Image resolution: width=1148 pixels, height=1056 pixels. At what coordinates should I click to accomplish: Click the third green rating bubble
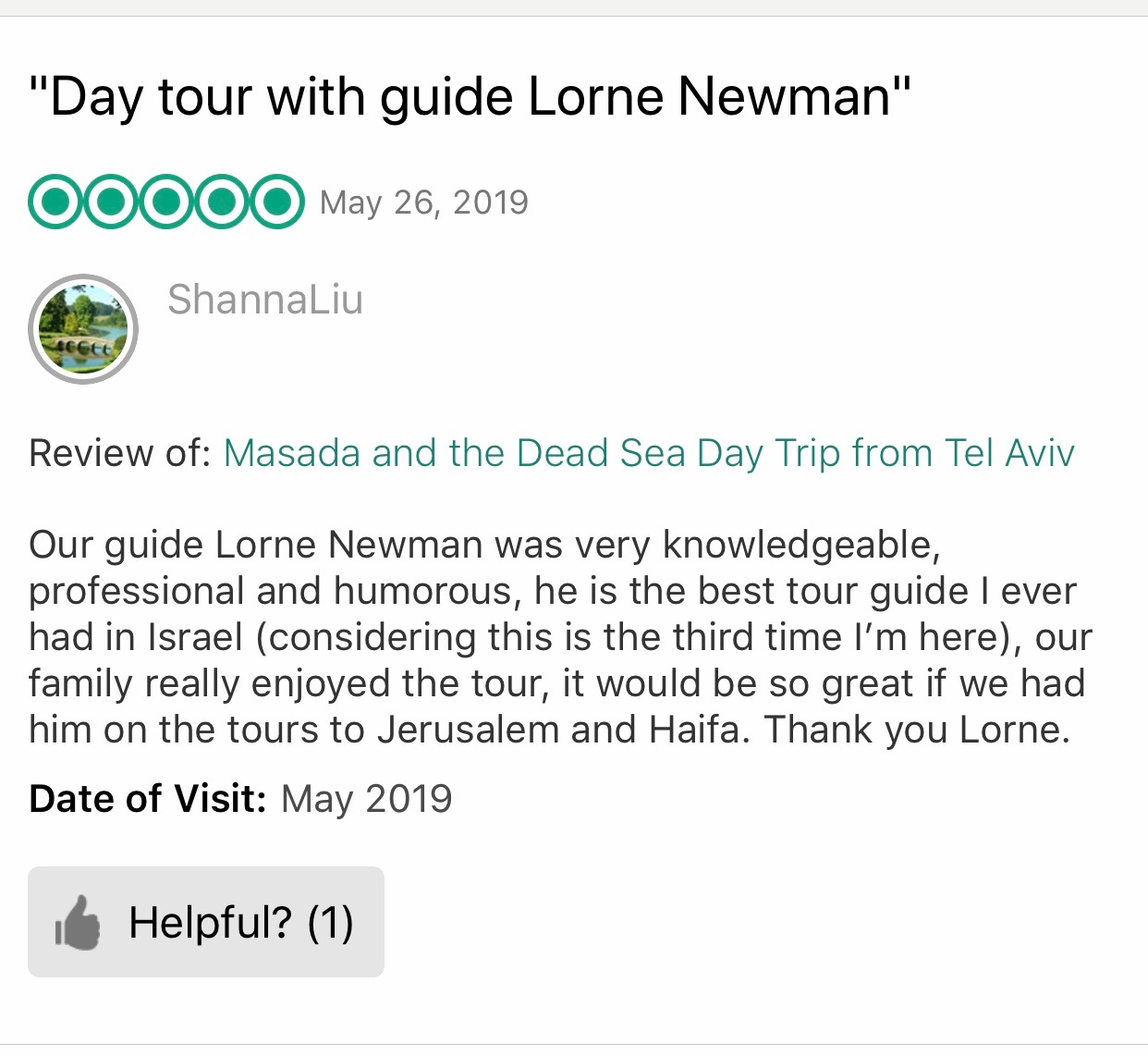click(x=166, y=201)
